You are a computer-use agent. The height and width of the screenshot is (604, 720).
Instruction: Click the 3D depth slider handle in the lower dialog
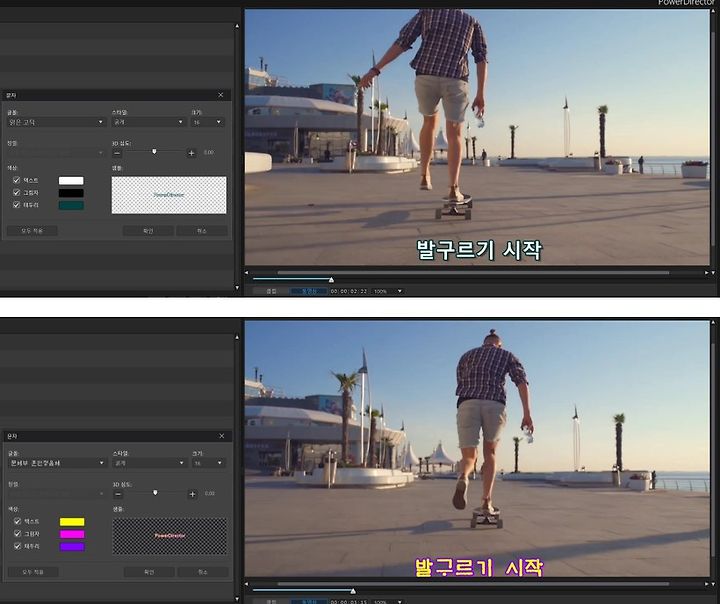(x=155, y=493)
